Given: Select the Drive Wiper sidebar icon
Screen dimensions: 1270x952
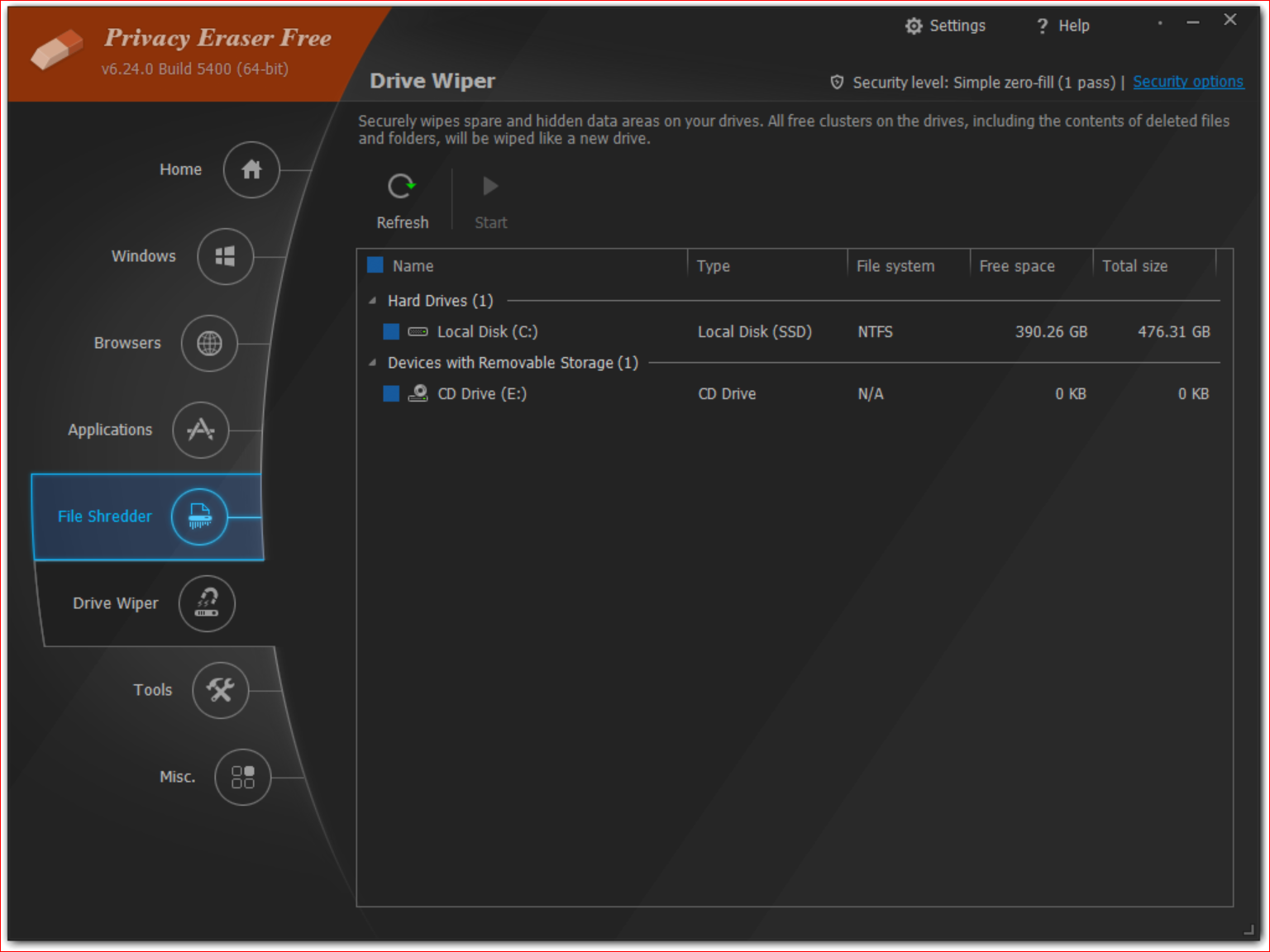Looking at the screenshot, I should pyautogui.click(x=207, y=603).
